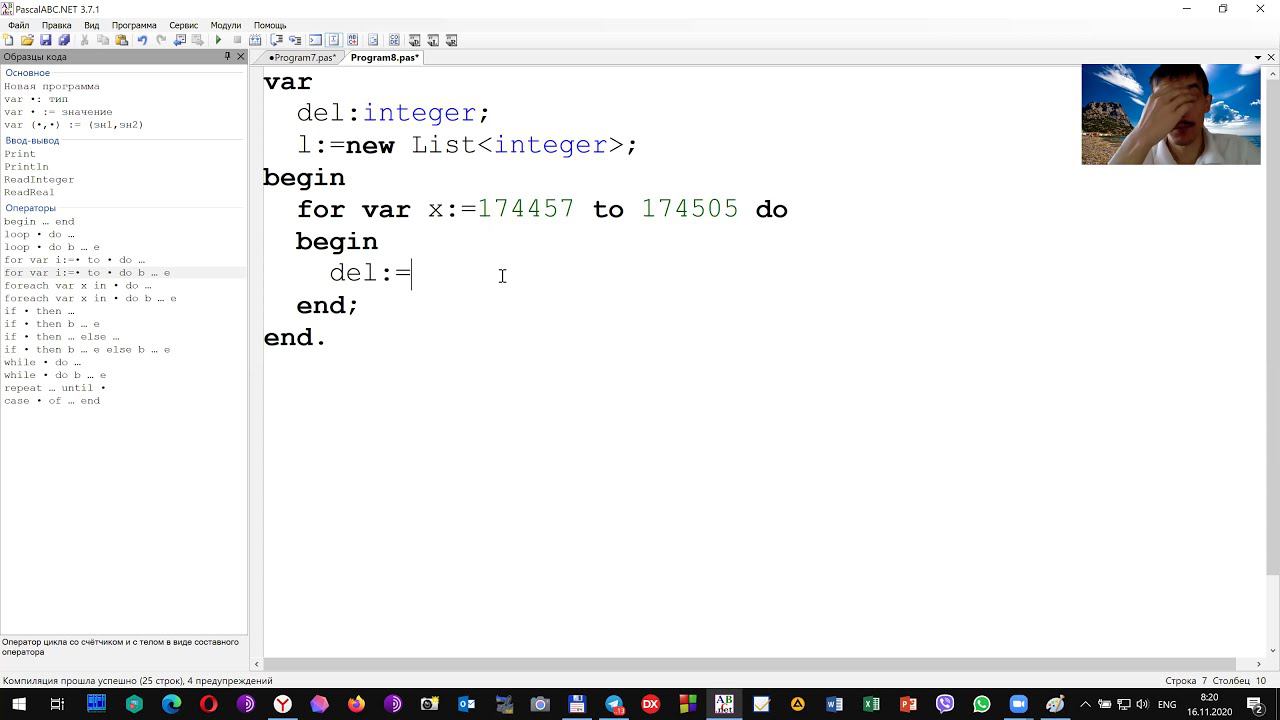Close the Образцы кода panel

240,57
